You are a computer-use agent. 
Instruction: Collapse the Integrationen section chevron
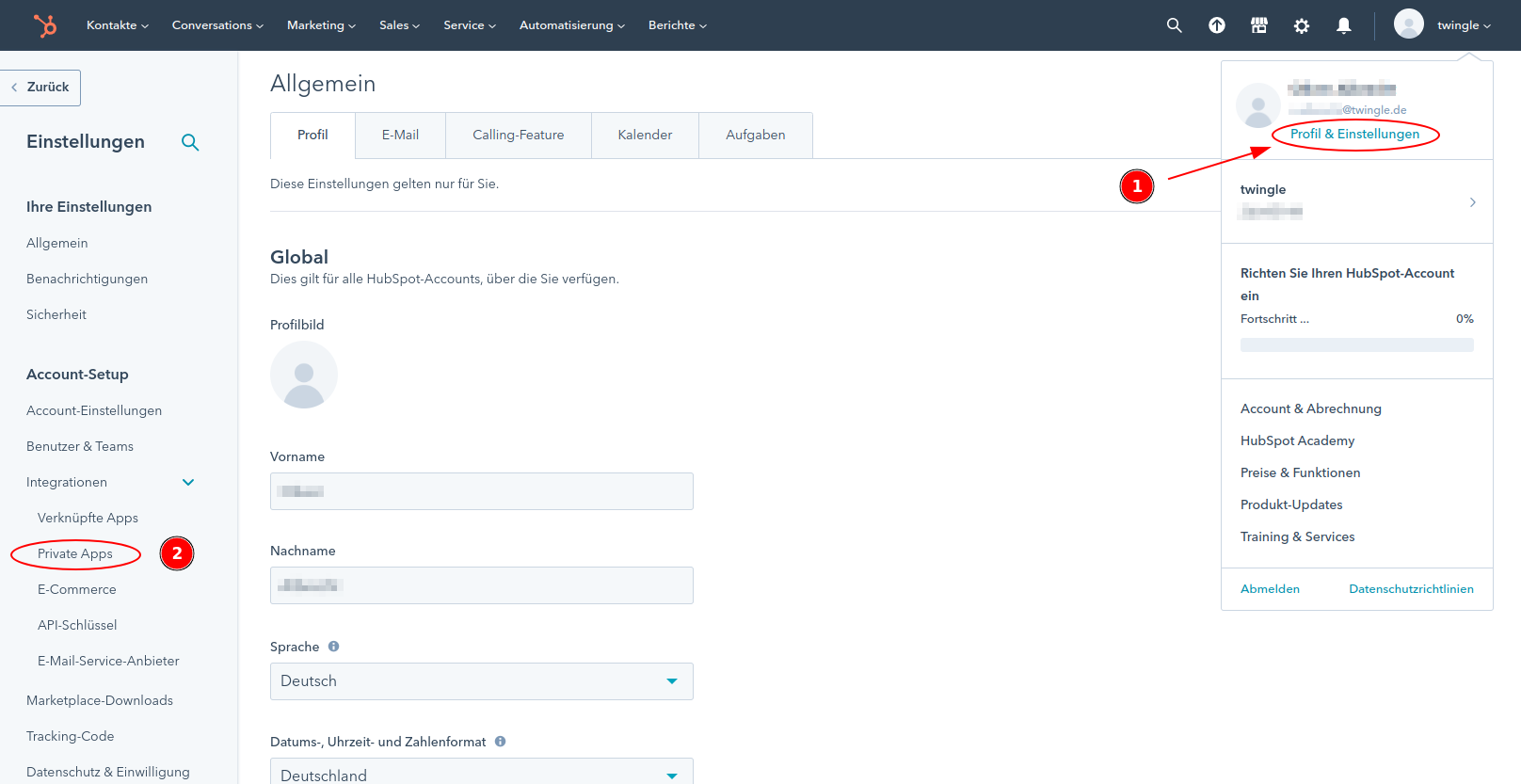pos(188,482)
